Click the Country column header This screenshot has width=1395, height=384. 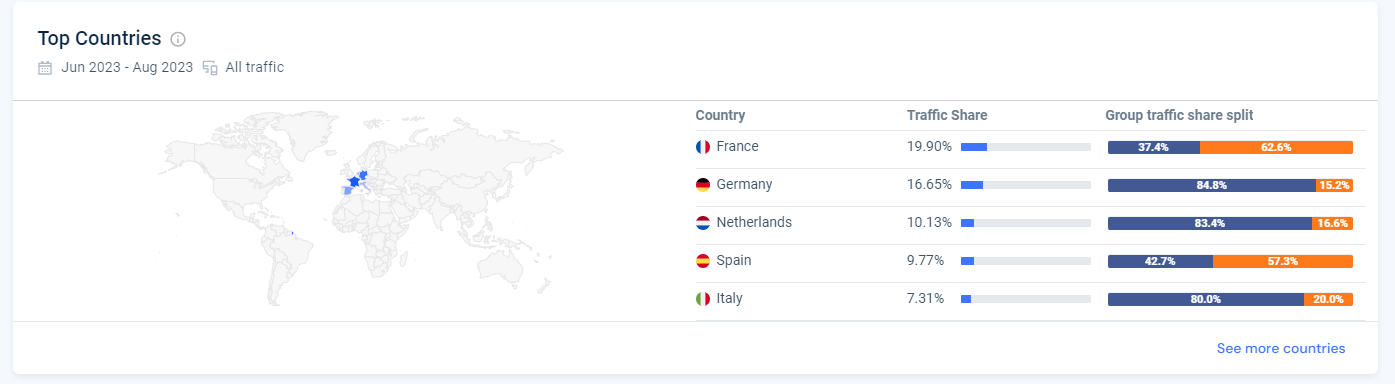pyautogui.click(x=720, y=115)
